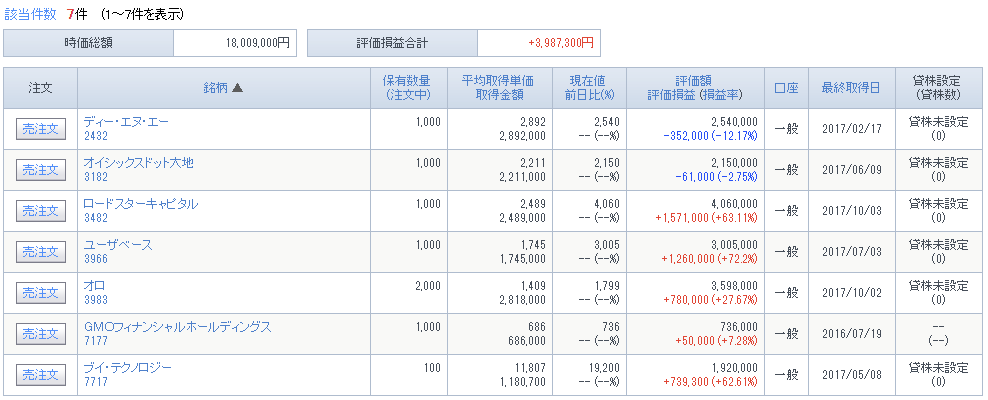Click profit value +739,300 (+62.61%)
Image resolution: width=988 pixels, height=400 pixels.
[711, 381]
